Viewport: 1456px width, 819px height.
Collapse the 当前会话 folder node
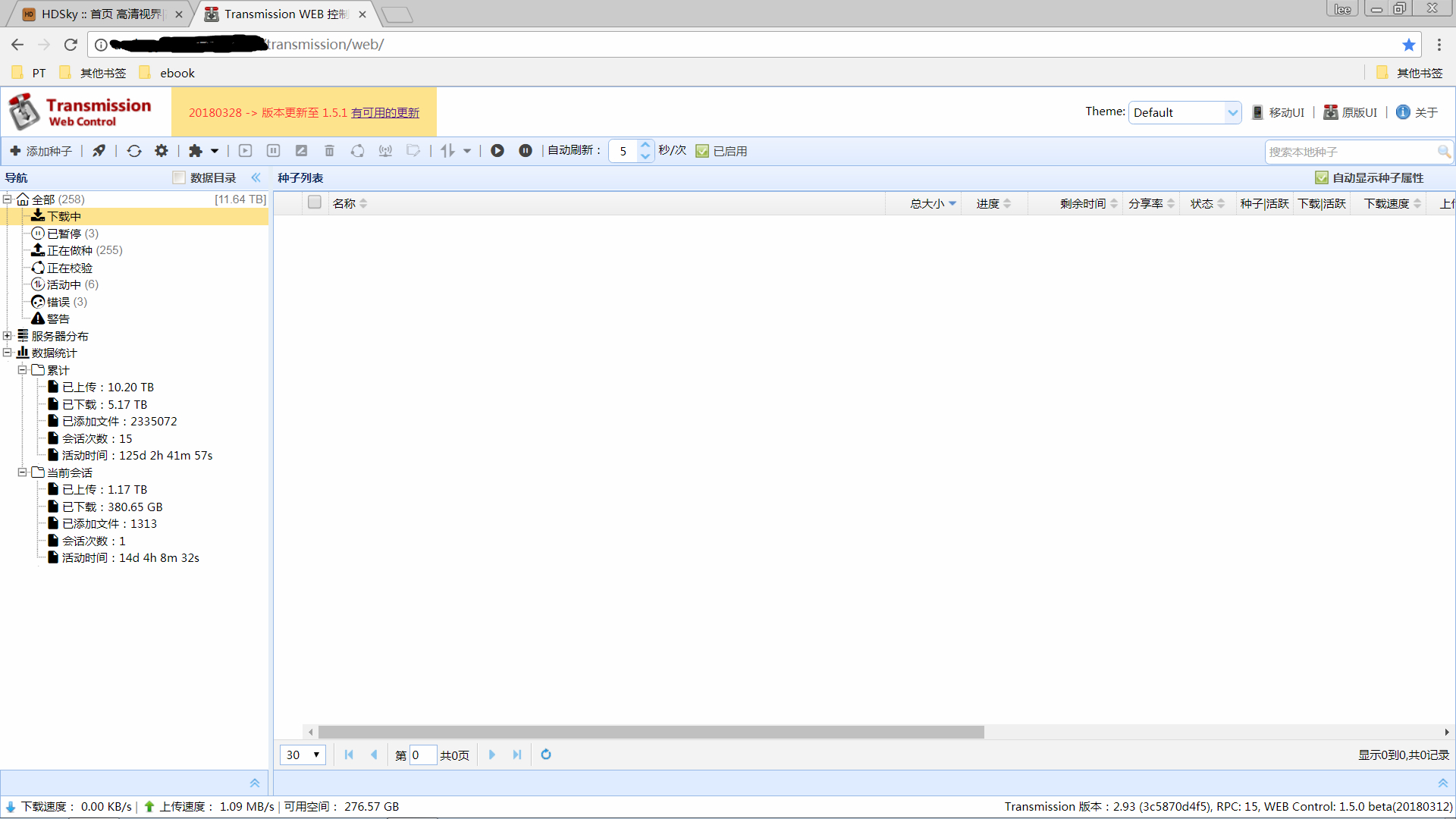click(x=22, y=472)
